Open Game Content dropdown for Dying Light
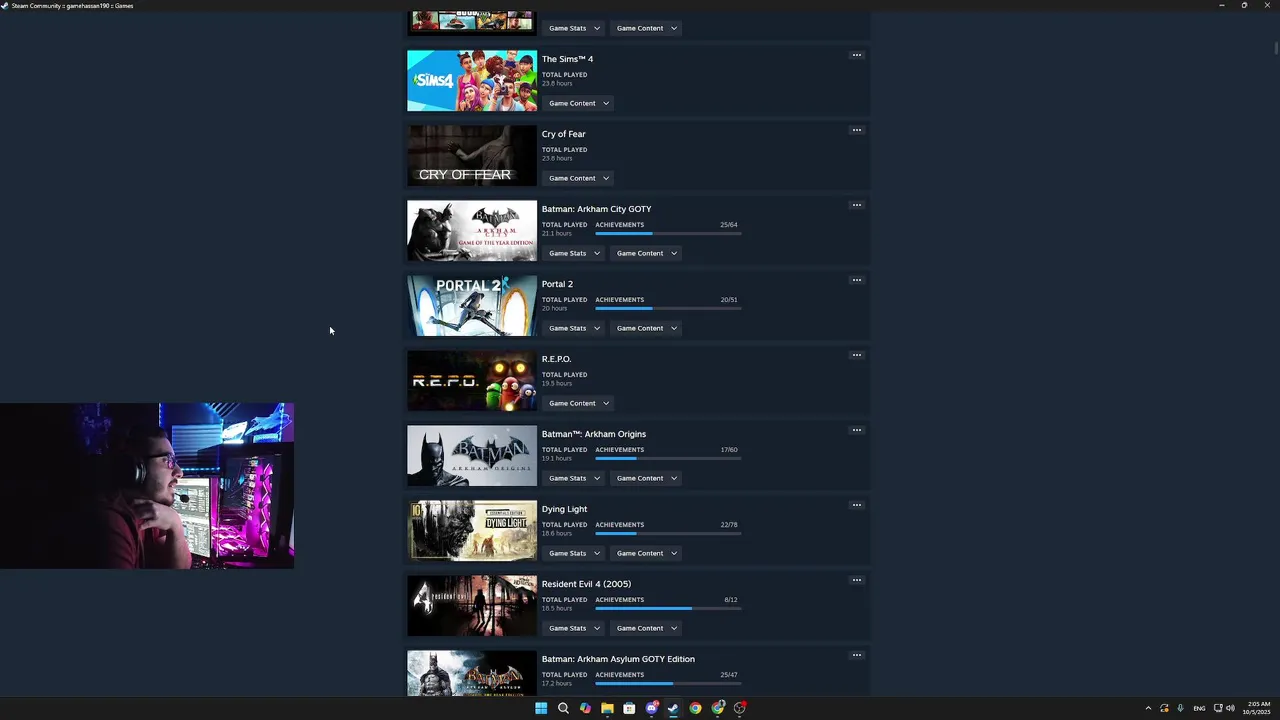Image resolution: width=1280 pixels, height=720 pixels. click(646, 553)
